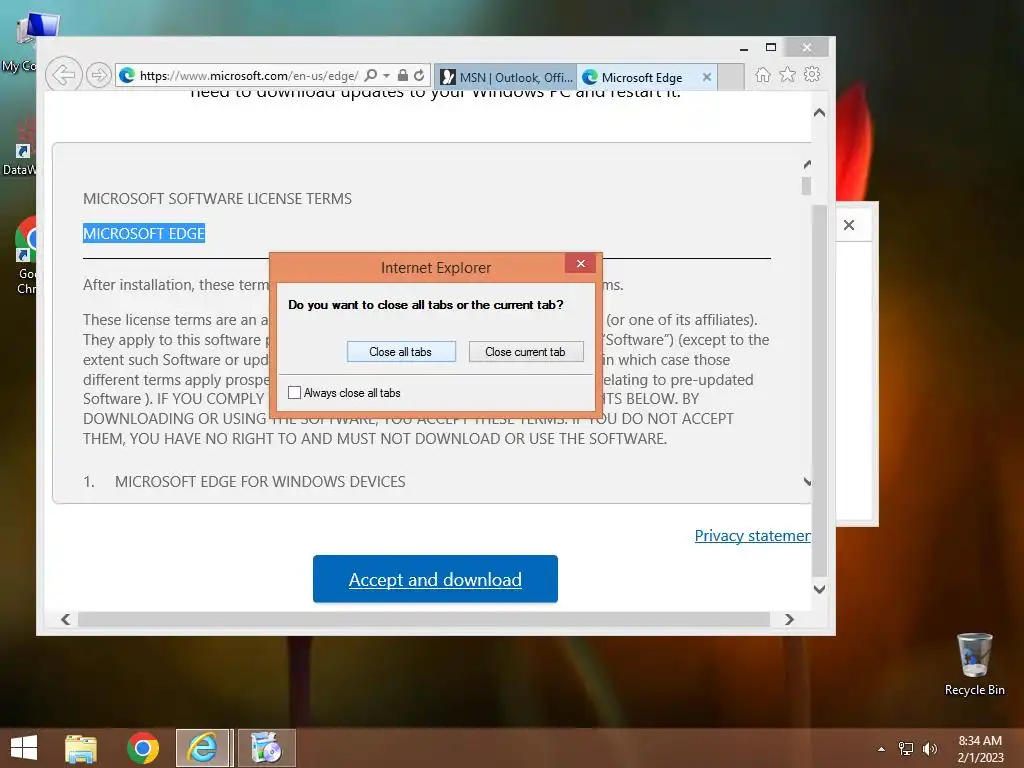Close the panel behind the browser
The width and height of the screenshot is (1024, 768).
click(x=849, y=225)
